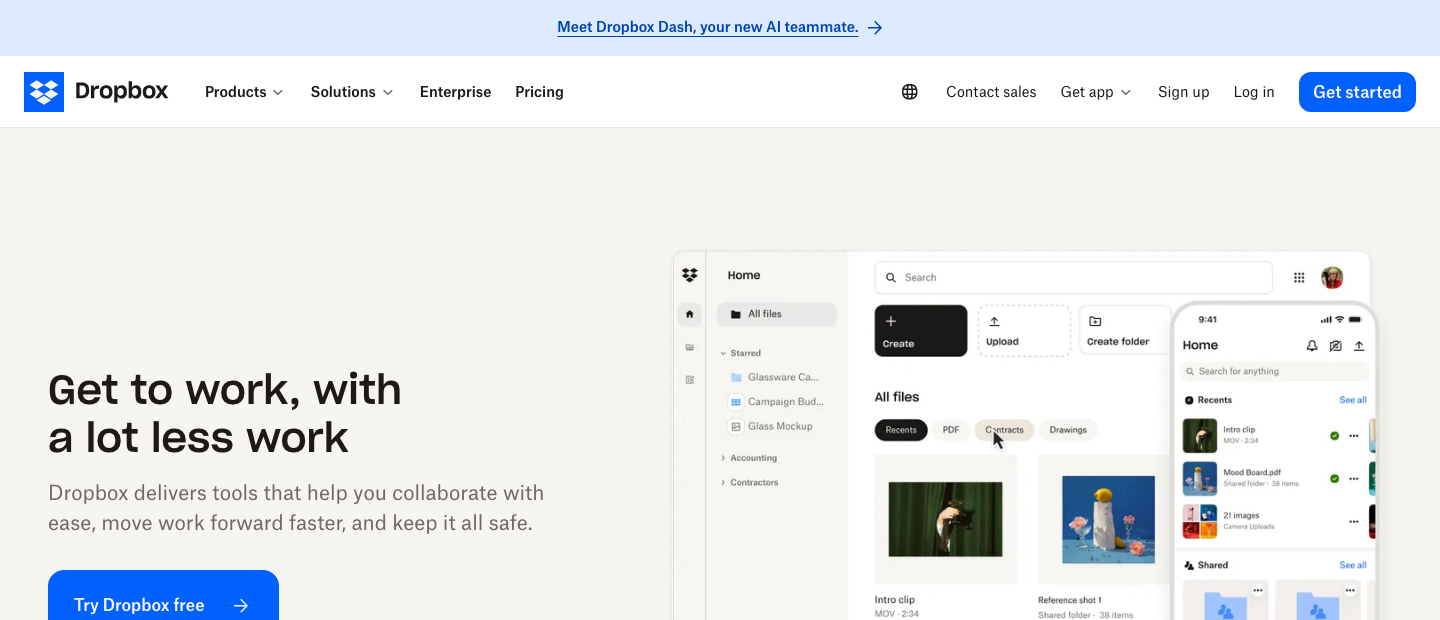Open Meet Dropbox Dash banner link
Image resolution: width=1440 pixels, height=620 pixels.
[x=708, y=28]
